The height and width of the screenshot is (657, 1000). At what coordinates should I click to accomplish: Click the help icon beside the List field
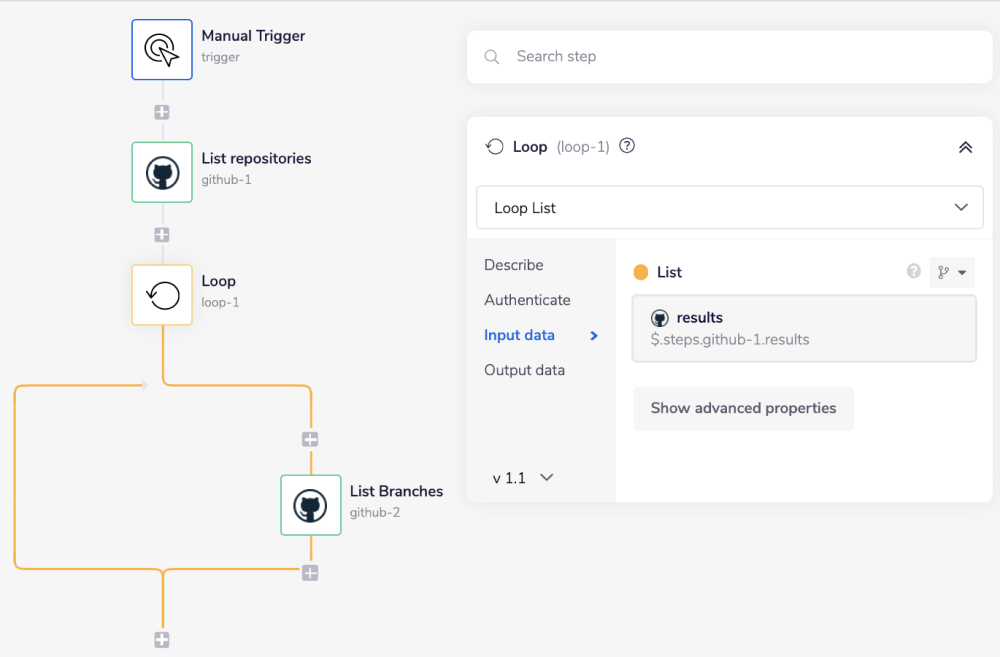(912, 271)
